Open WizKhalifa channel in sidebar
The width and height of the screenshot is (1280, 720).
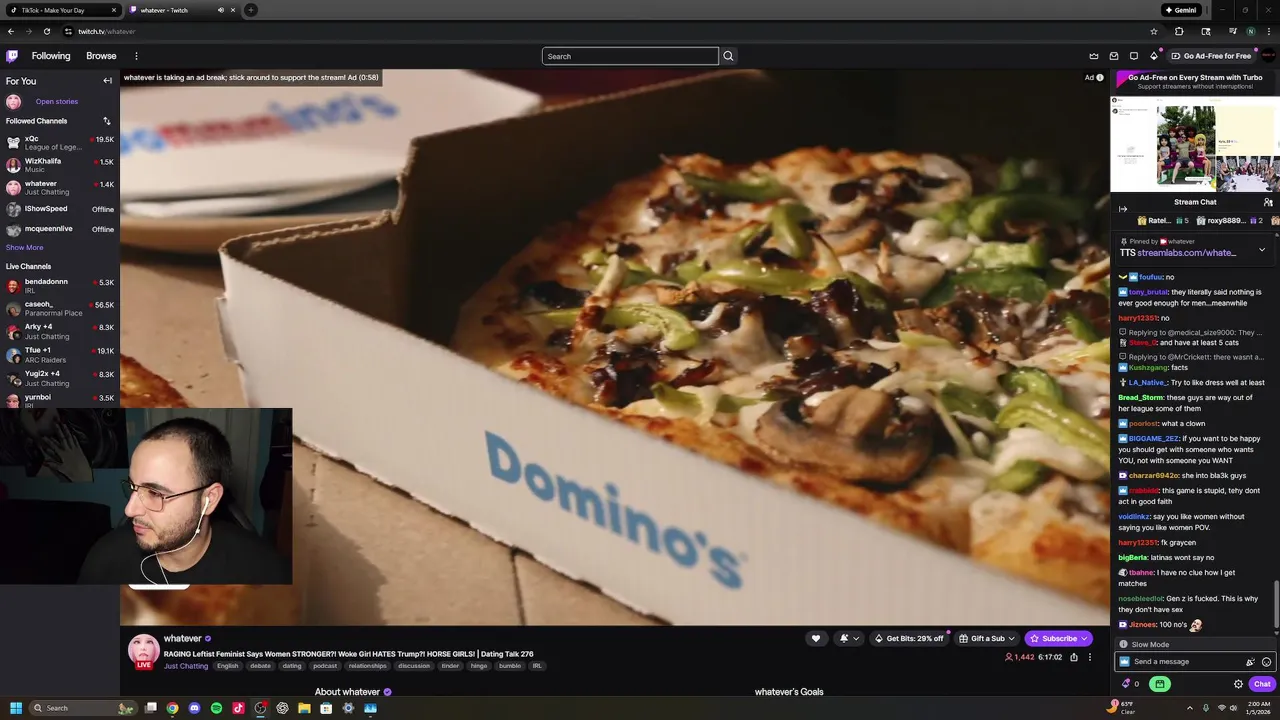[60, 165]
